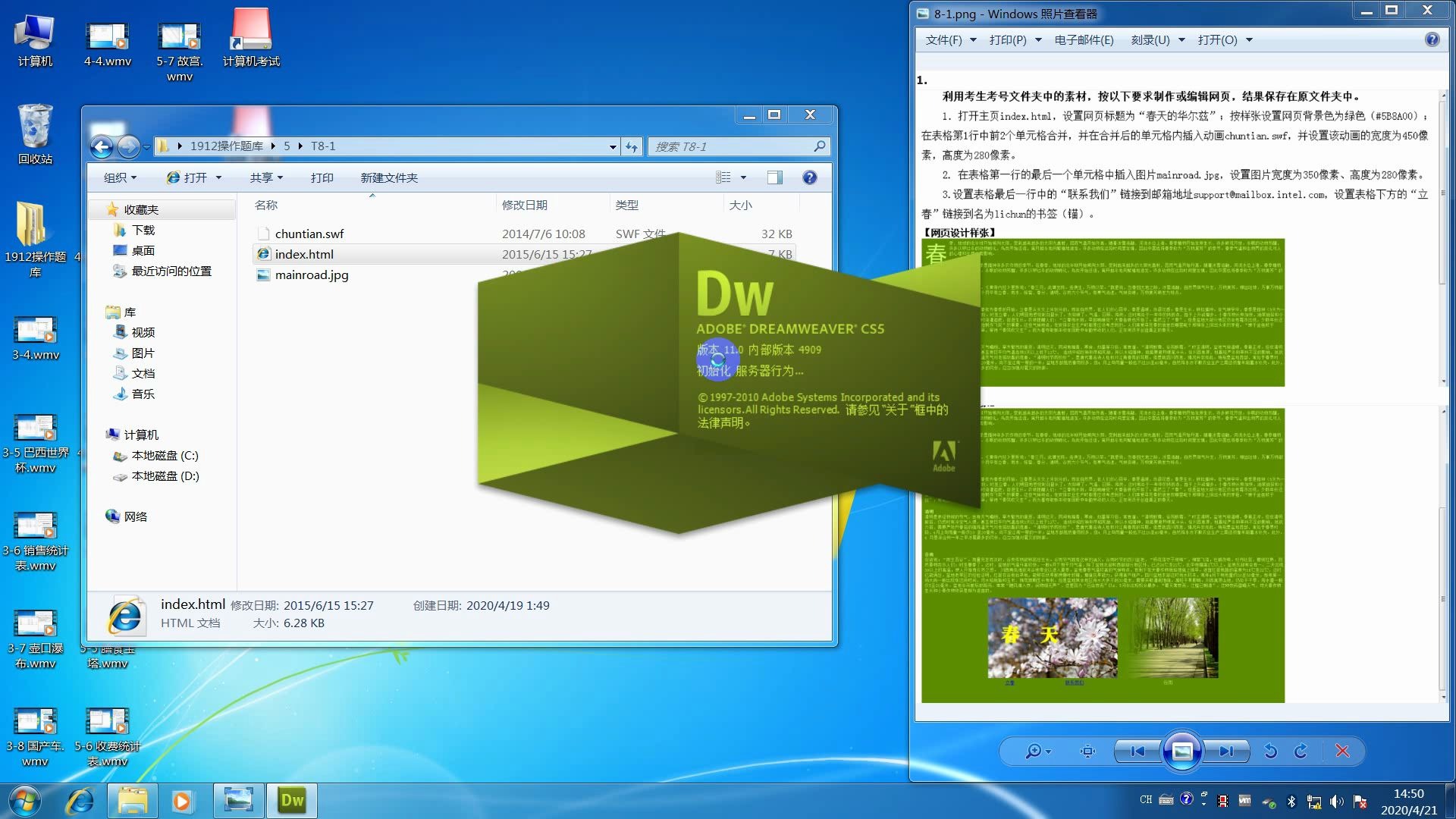Open 打开(O) menu in Photo Viewer
Image resolution: width=1456 pixels, height=819 pixels.
(x=1225, y=39)
